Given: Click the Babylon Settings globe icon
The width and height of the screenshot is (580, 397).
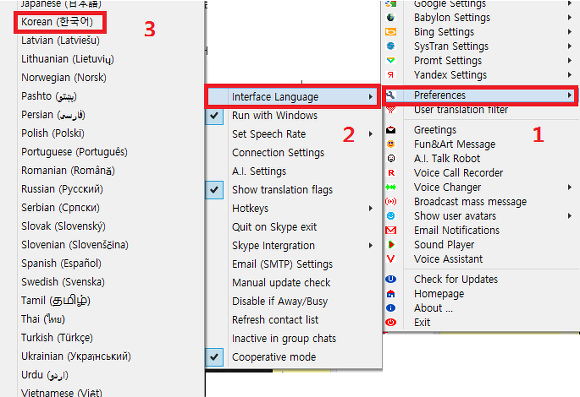Looking at the screenshot, I should click(x=391, y=17).
